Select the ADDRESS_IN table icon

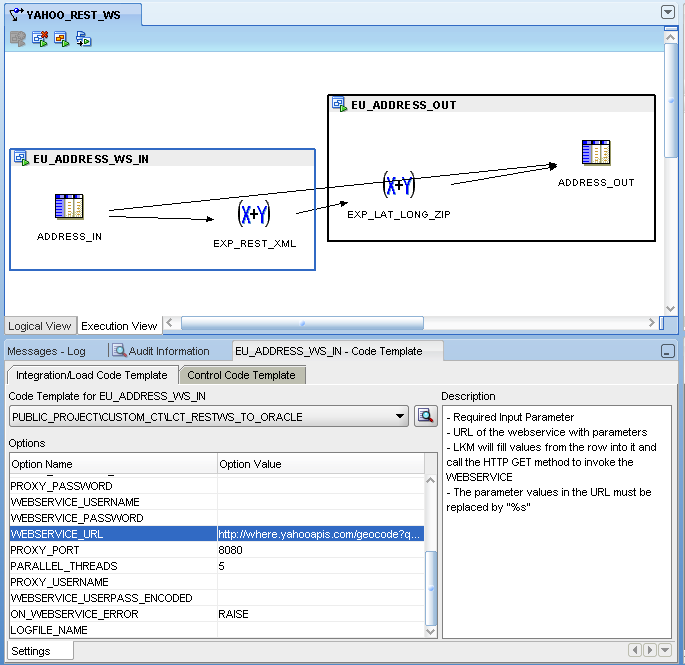69,206
